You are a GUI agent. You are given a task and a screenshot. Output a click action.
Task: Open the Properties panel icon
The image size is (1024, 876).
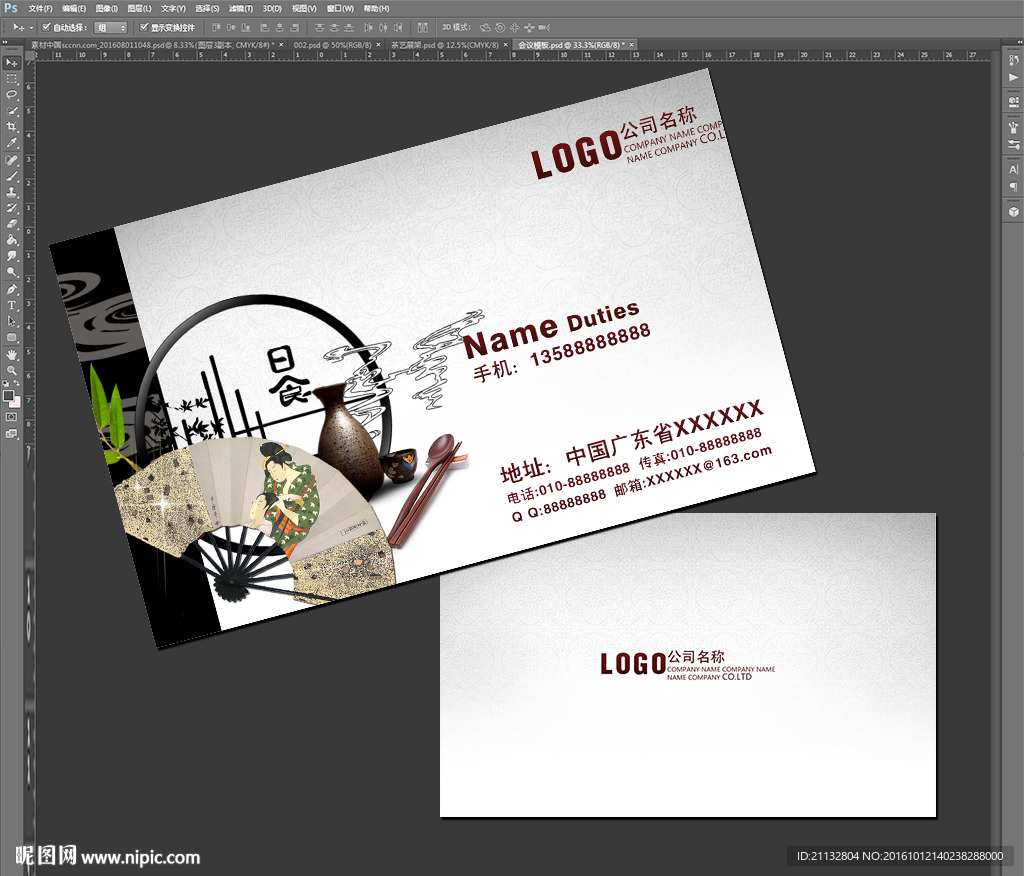[x=1013, y=102]
